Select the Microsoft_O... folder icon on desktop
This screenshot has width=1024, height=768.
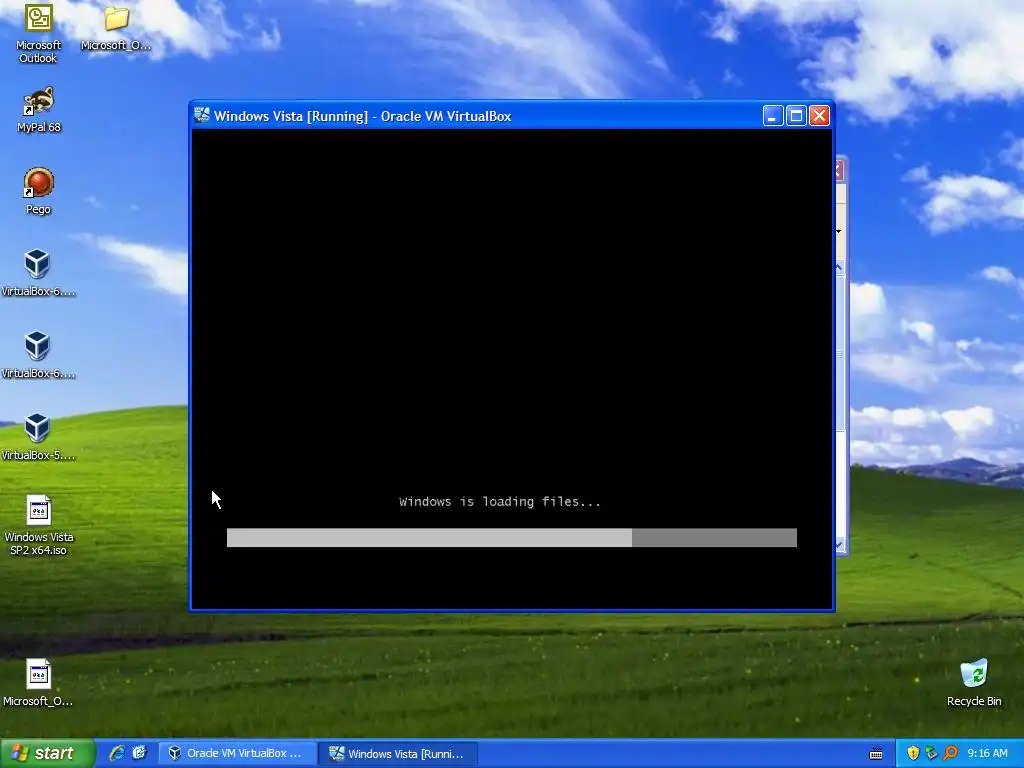tap(116, 27)
